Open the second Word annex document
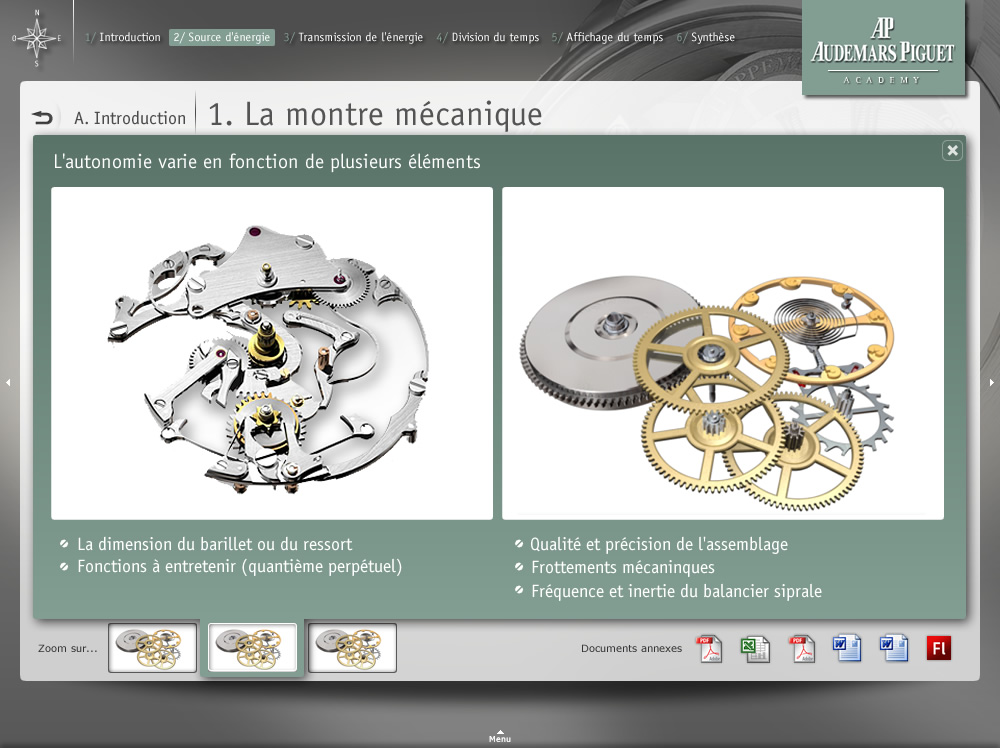 tap(893, 648)
